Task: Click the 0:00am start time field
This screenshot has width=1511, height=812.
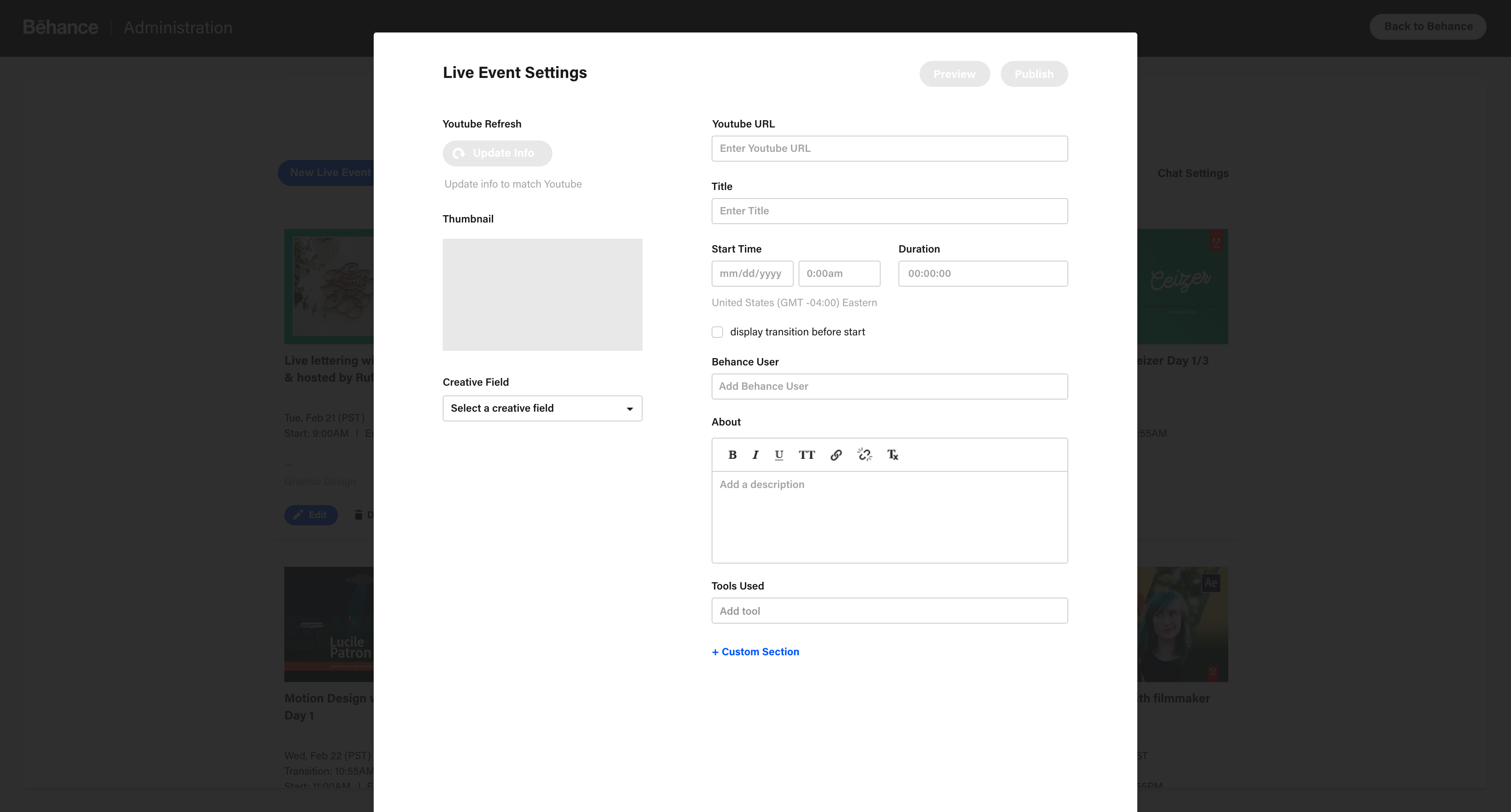Action: tap(840, 274)
